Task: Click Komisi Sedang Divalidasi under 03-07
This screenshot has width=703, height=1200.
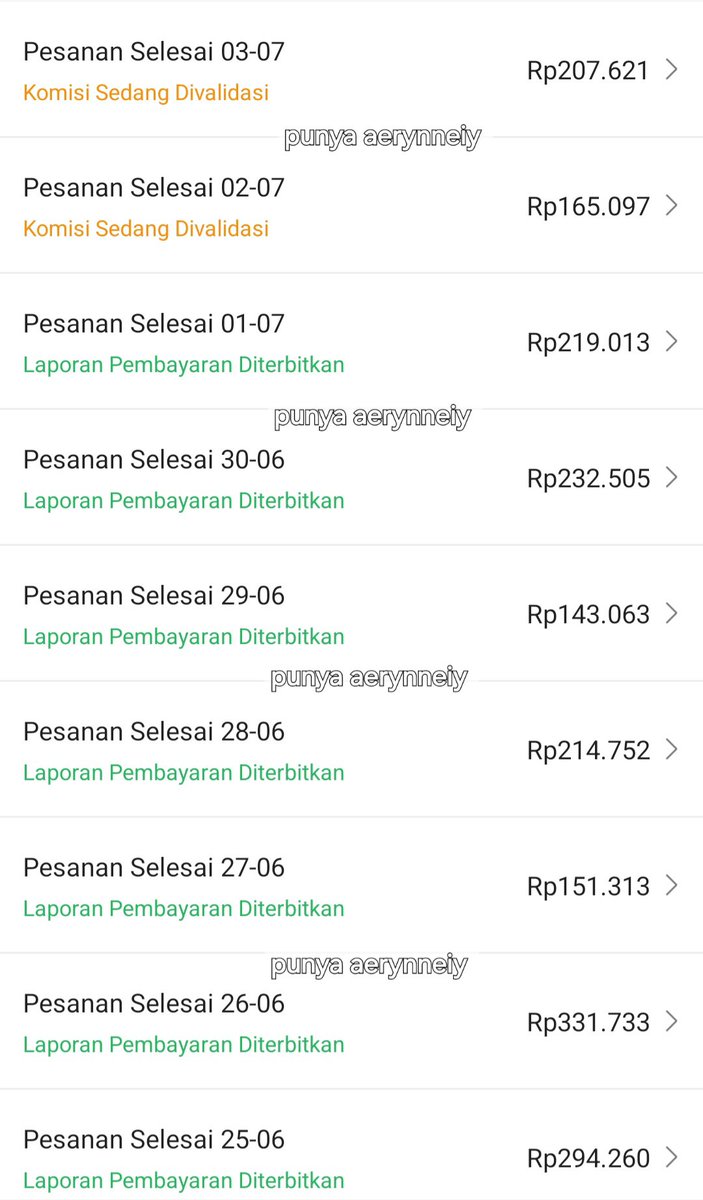Action: click(146, 93)
